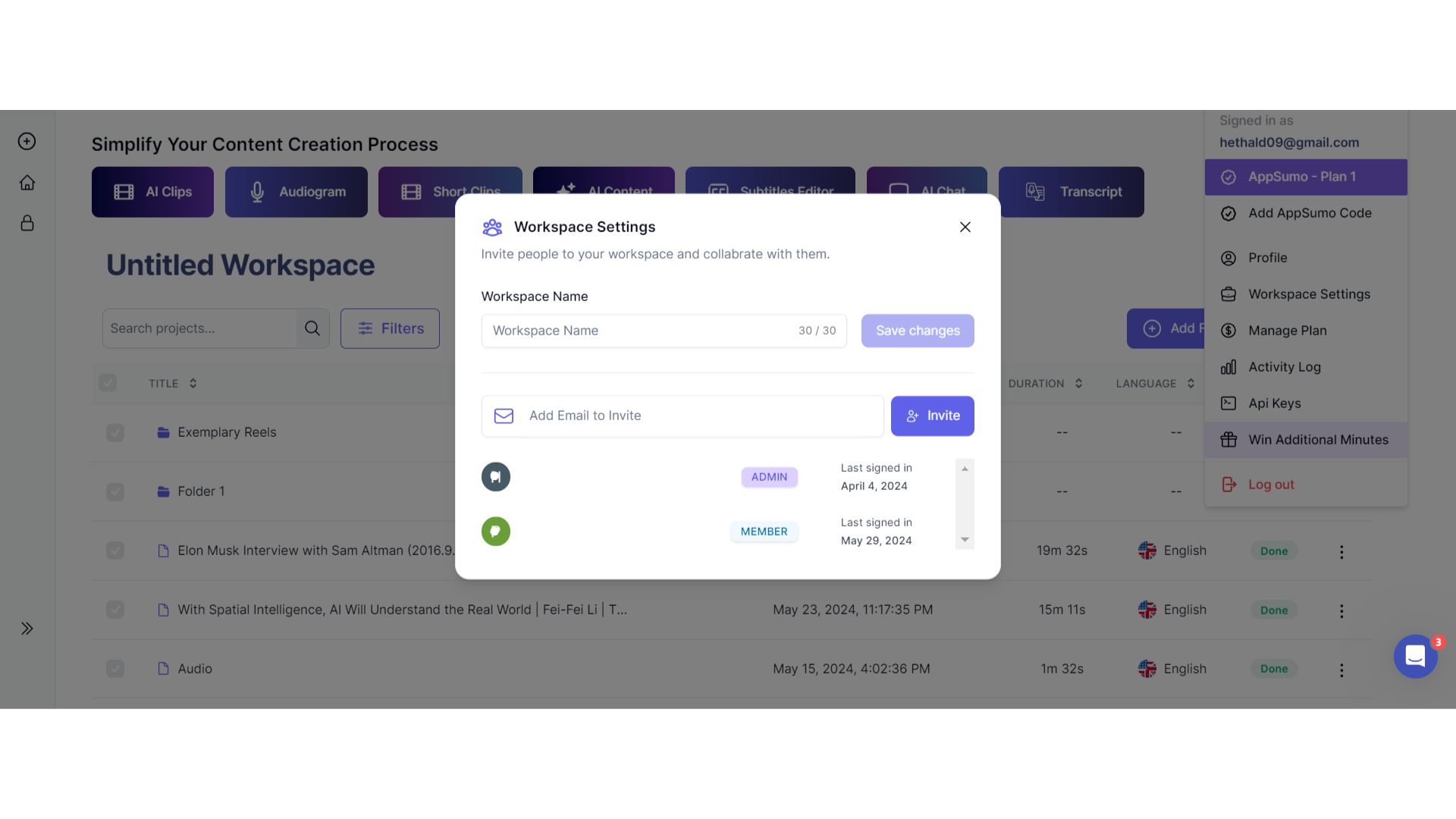Select AppSumo Plan 1 menu item
1456x819 pixels.
click(1305, 176)
